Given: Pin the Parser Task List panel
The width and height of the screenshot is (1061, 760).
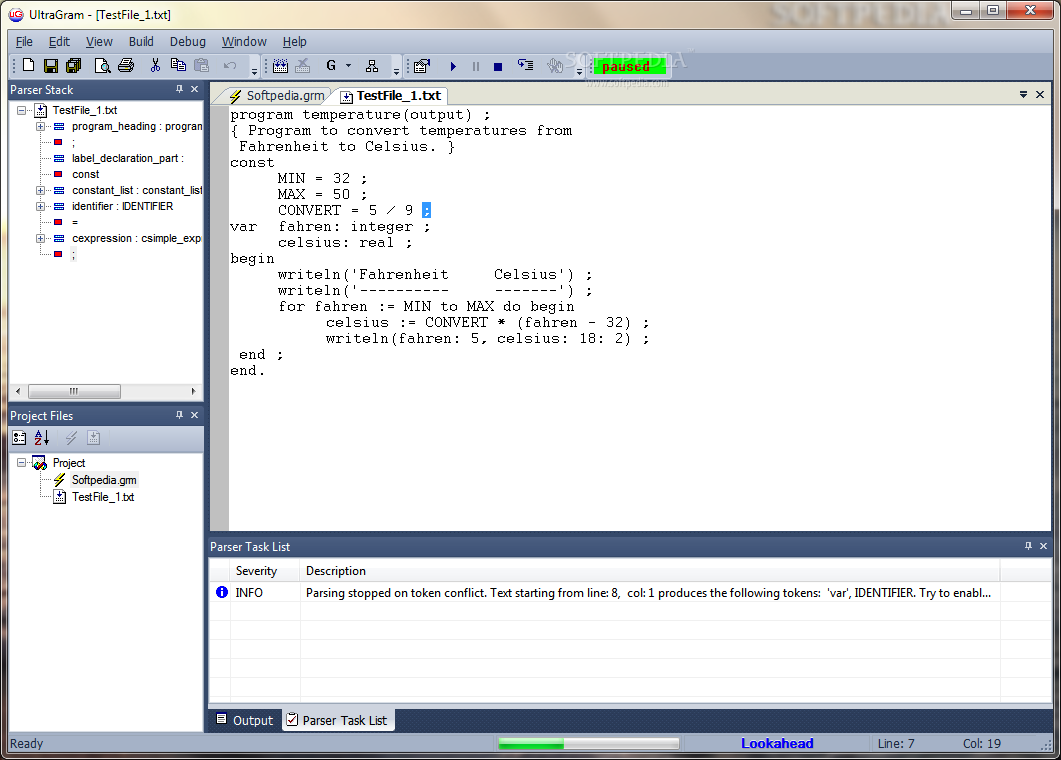Looking at the screenshot, I should (1029, 546).
